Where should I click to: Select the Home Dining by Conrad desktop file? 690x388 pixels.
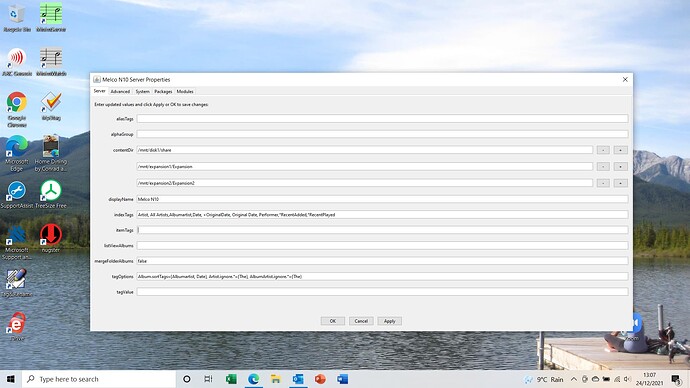[x=51, y=153]
